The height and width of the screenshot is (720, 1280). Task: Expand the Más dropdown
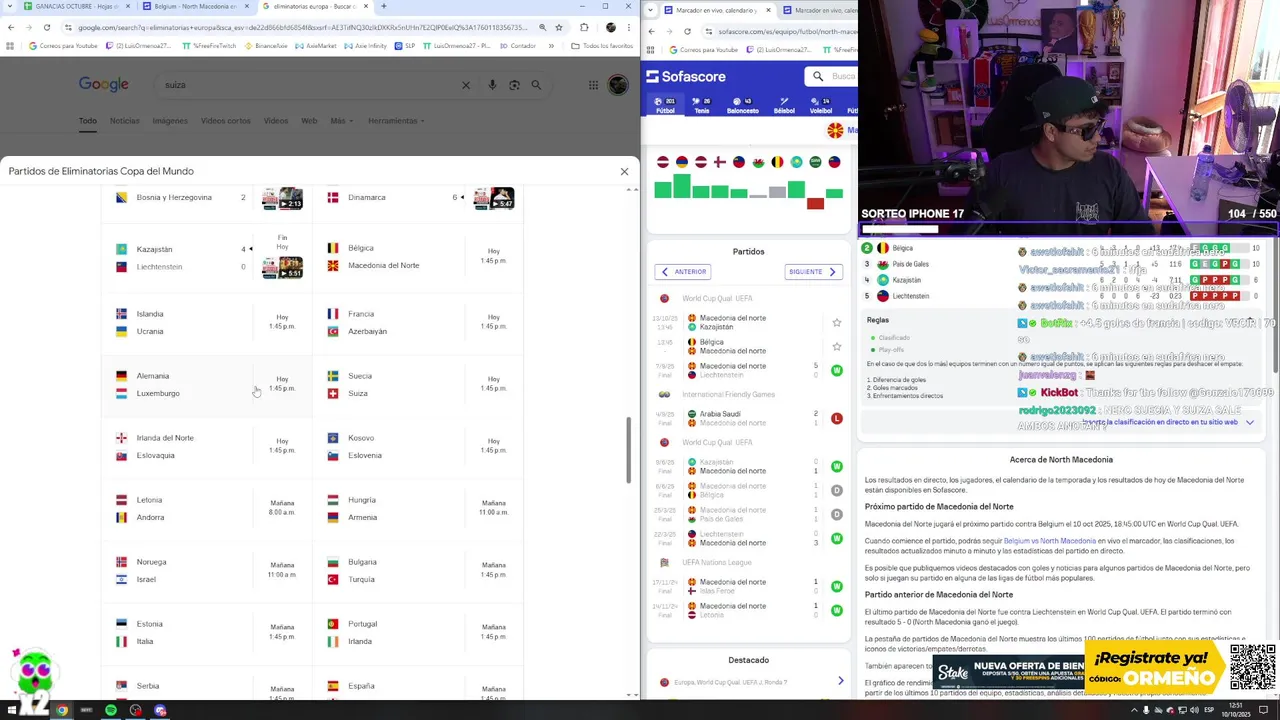tap(340, 121)
